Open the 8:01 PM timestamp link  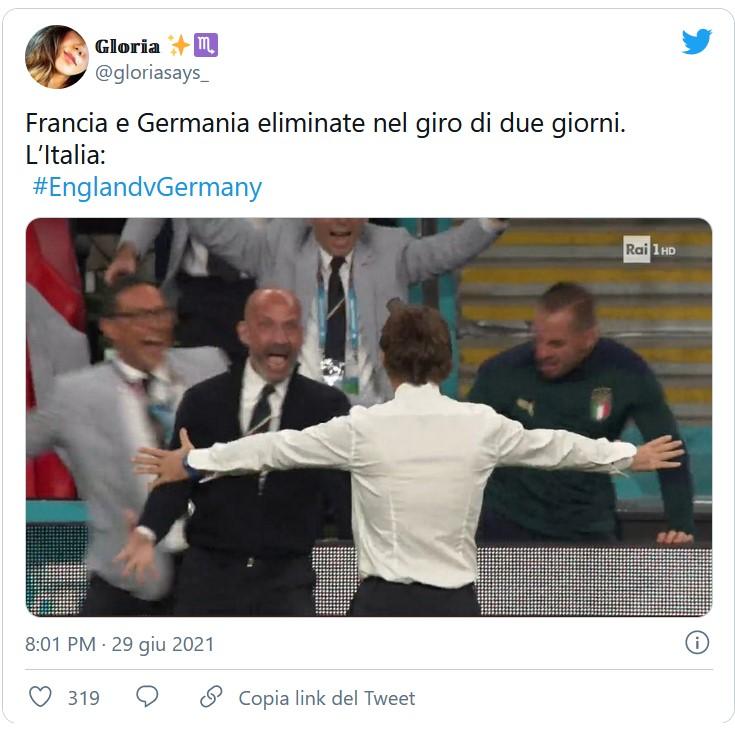[60, 644]
